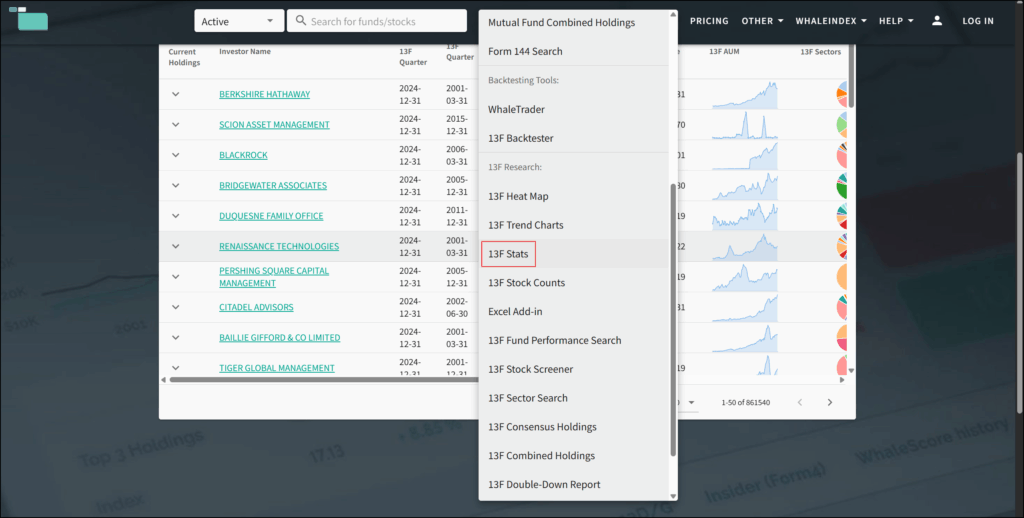Open BLACKROCK investor link
Screen dimensions: 1024x518
(243, 155)
